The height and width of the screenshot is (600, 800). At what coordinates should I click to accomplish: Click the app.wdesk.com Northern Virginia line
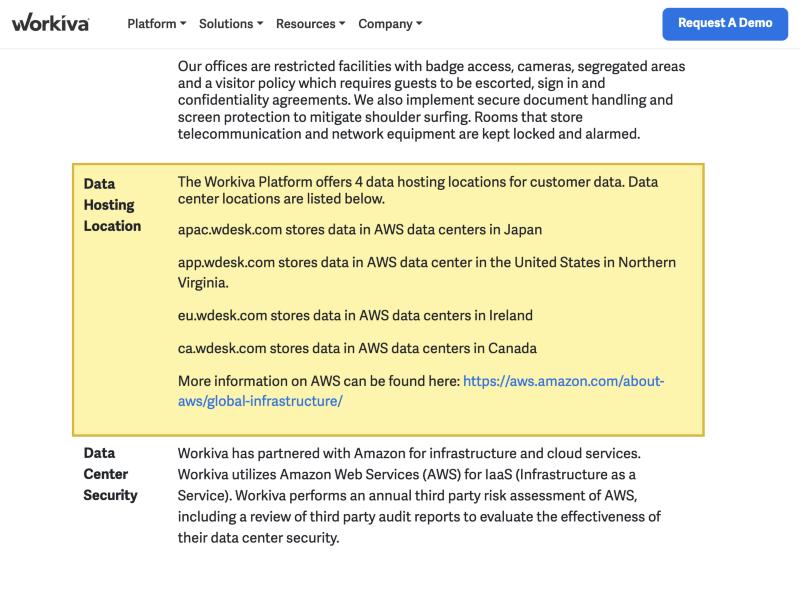[x=427, y=272]
